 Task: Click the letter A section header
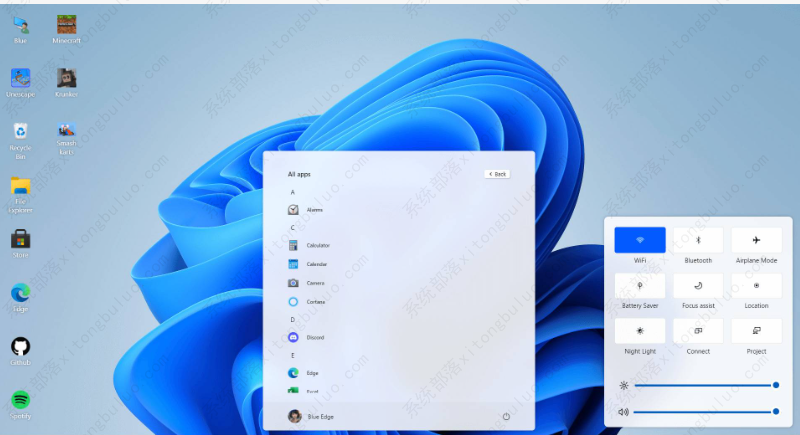coord(292,192)
